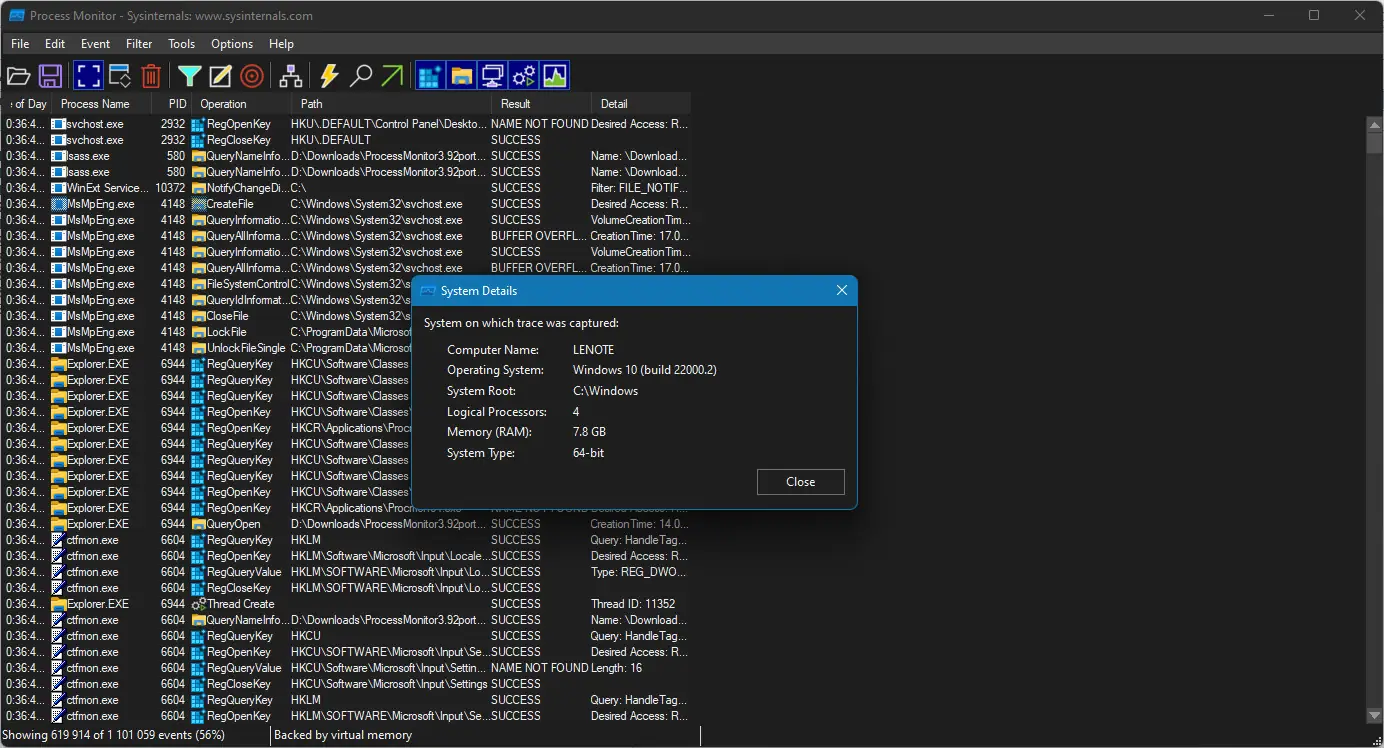Select the red target include-process icon
The height and width of the screenshot is (748, 1384).
252,76
